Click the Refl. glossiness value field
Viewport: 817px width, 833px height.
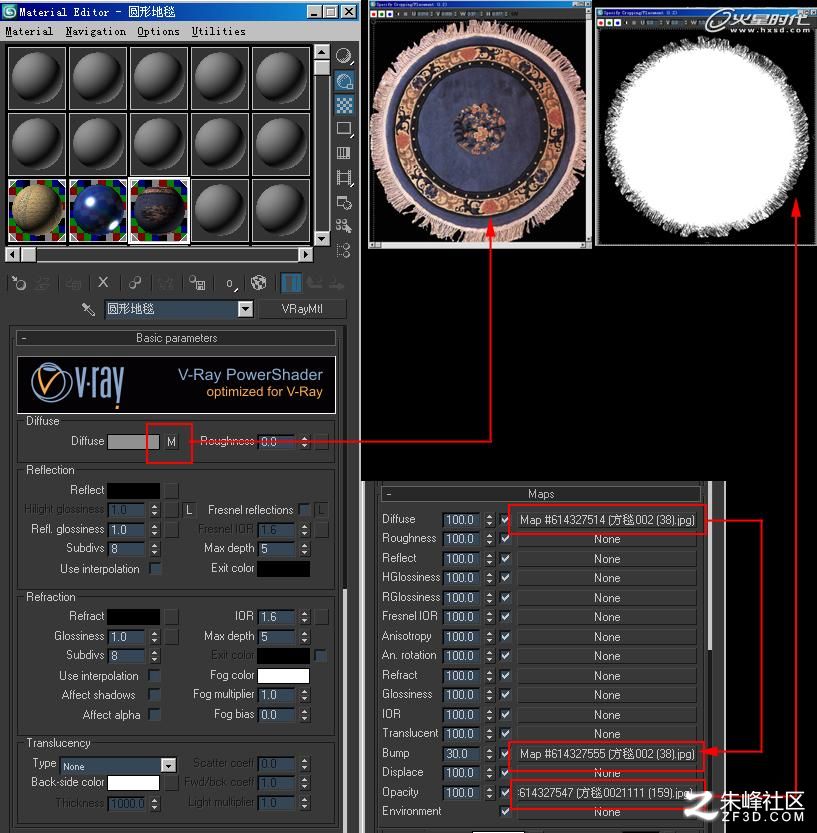126,530
